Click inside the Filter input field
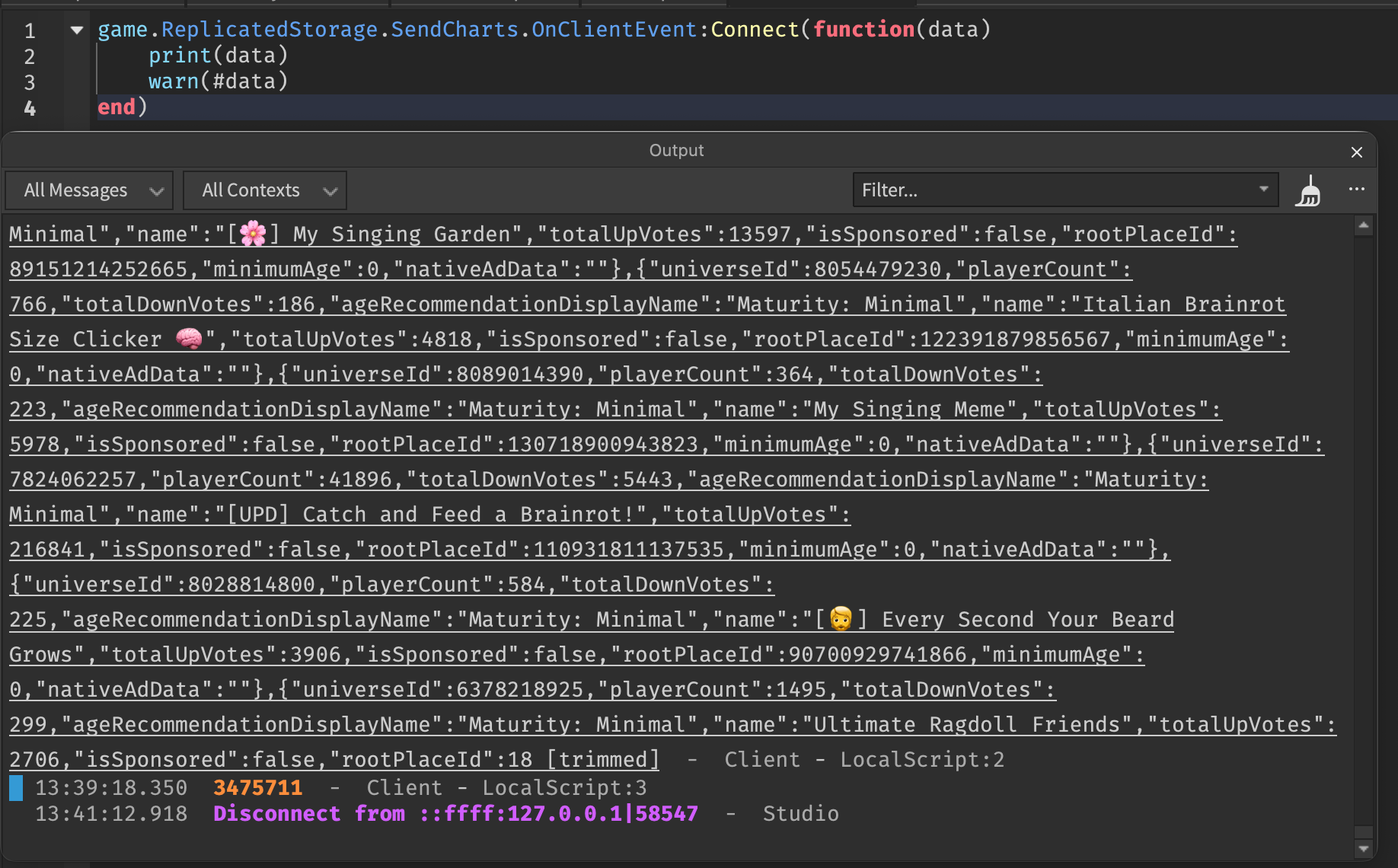This screenshot has width=1398, height=868. coord(990,190)
